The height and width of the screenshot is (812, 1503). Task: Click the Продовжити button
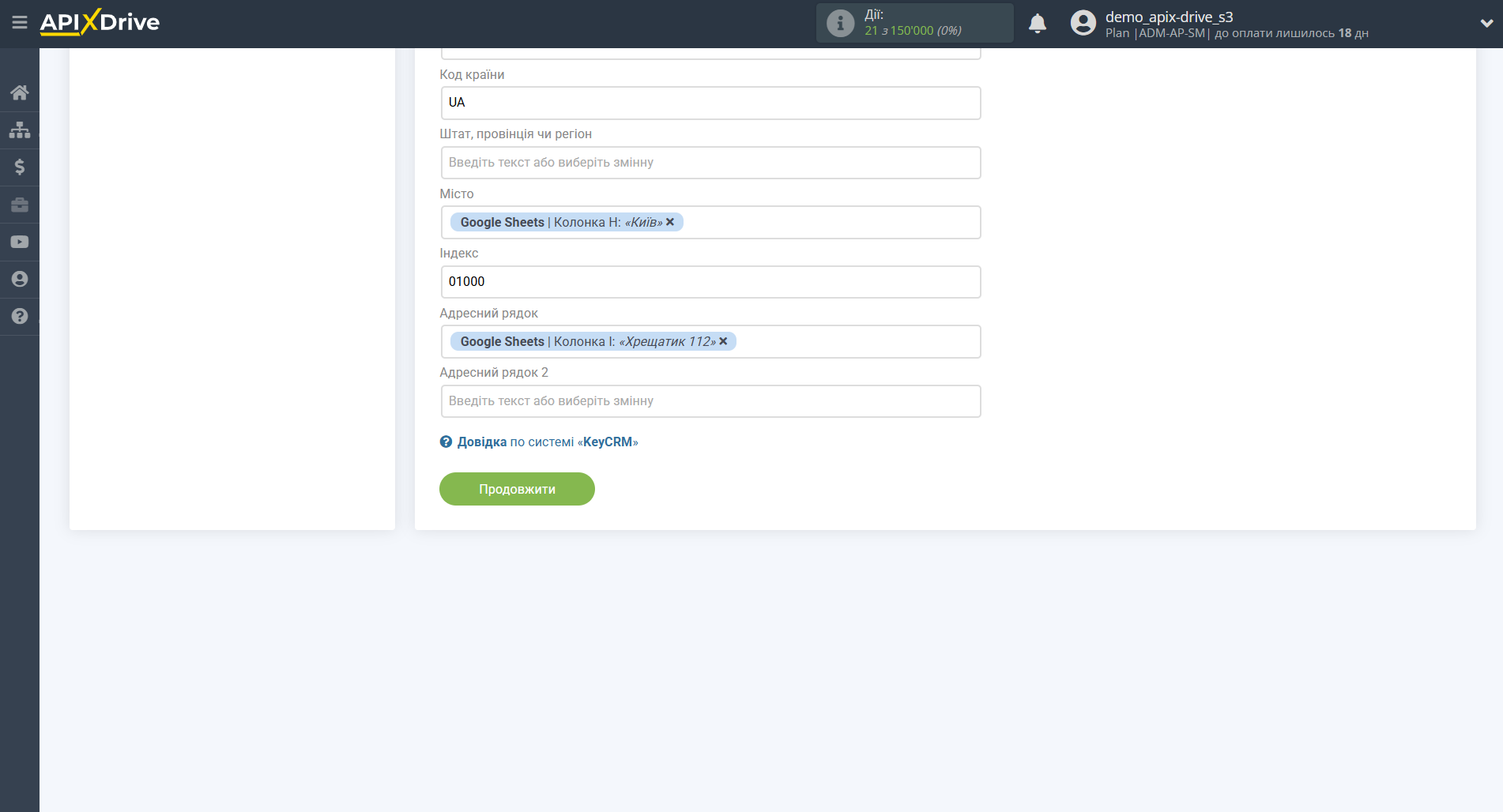[x=517, y=489]
